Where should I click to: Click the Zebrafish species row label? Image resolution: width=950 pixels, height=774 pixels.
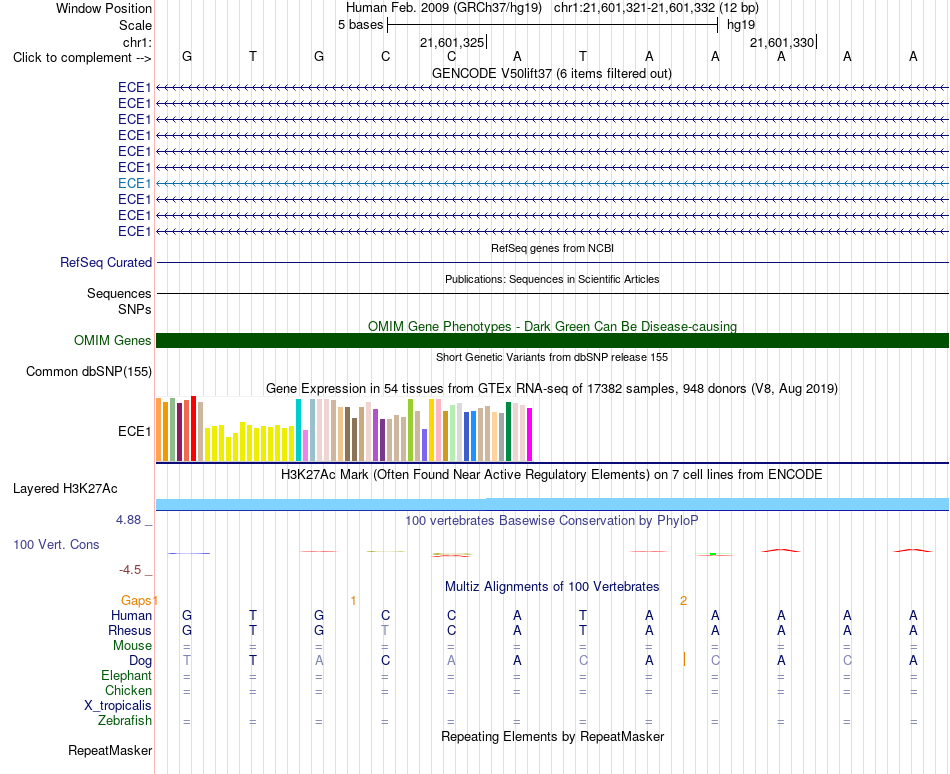coord(125,721)
